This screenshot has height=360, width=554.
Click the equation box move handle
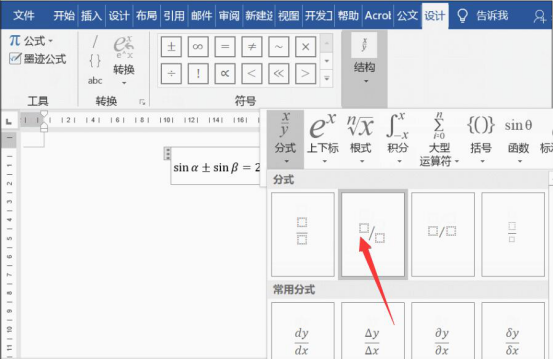tap(167, 154)
